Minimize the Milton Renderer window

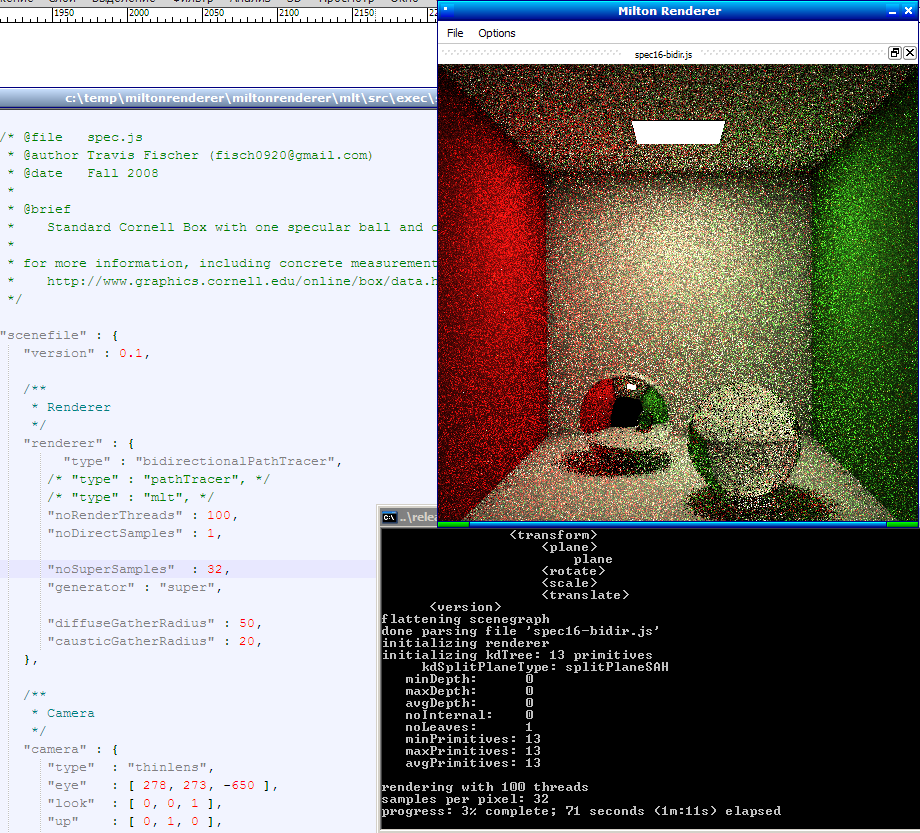pyautogui.click(x=893, y=11)
